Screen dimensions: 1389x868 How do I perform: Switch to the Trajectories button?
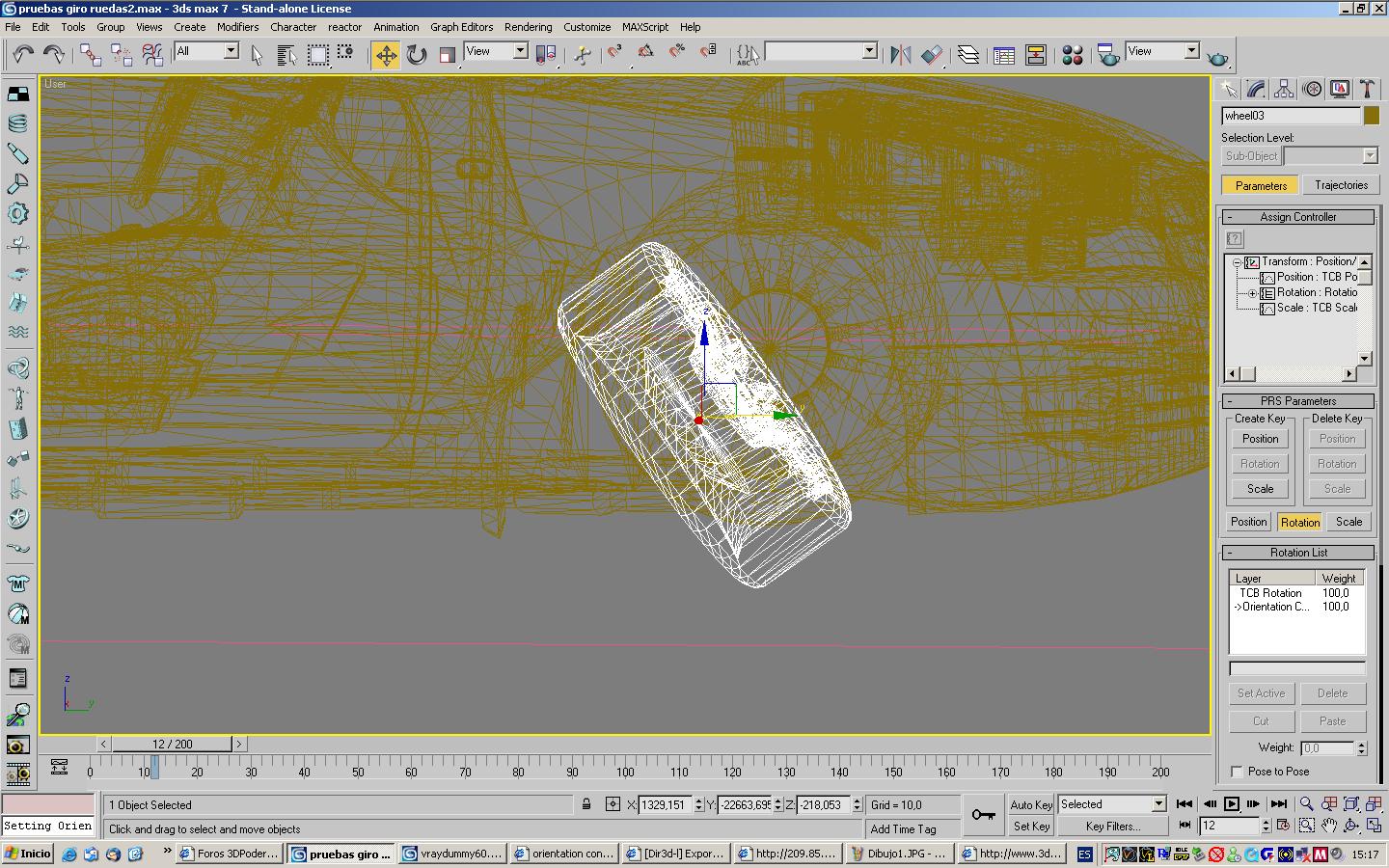(x=1341, y=185)
